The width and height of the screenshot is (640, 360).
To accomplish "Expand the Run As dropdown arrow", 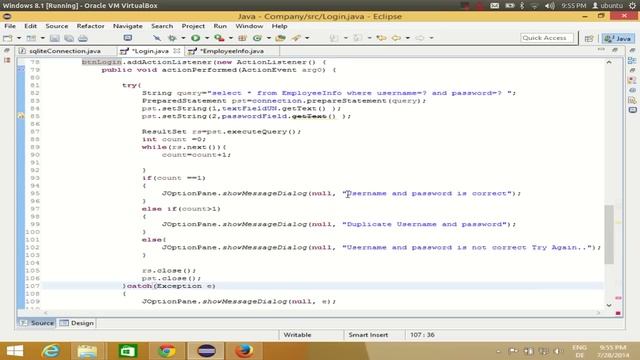I will coord(207,38).
